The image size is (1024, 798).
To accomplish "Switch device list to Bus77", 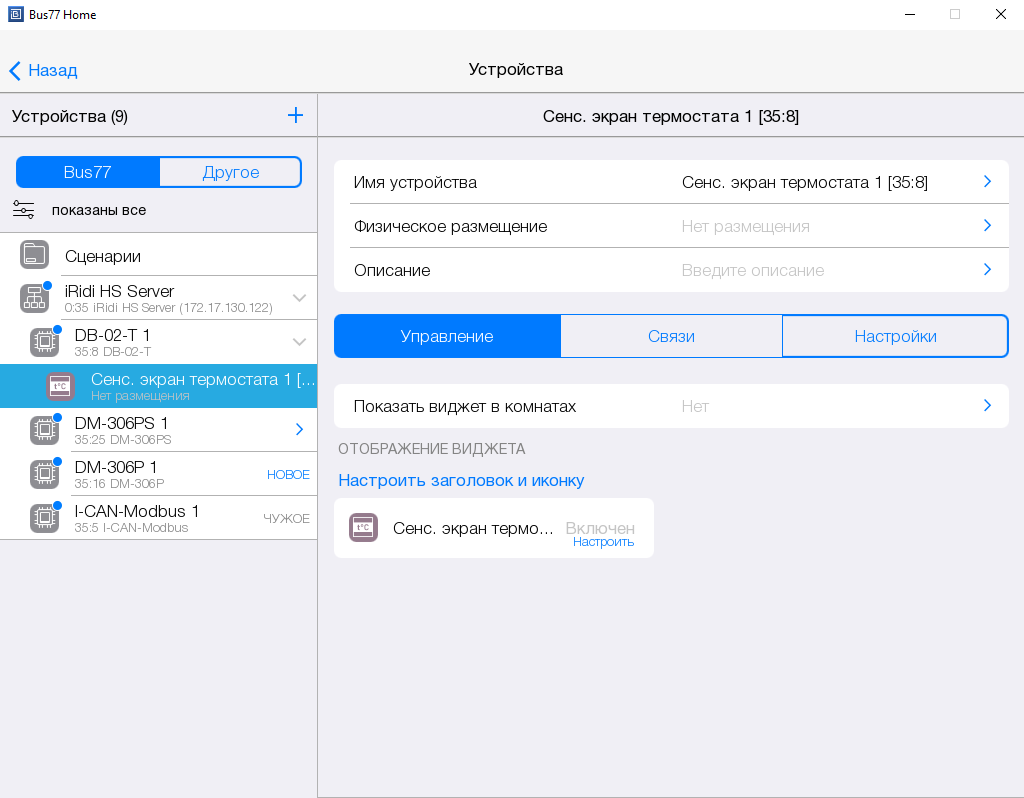I will [x=88, y=172].
